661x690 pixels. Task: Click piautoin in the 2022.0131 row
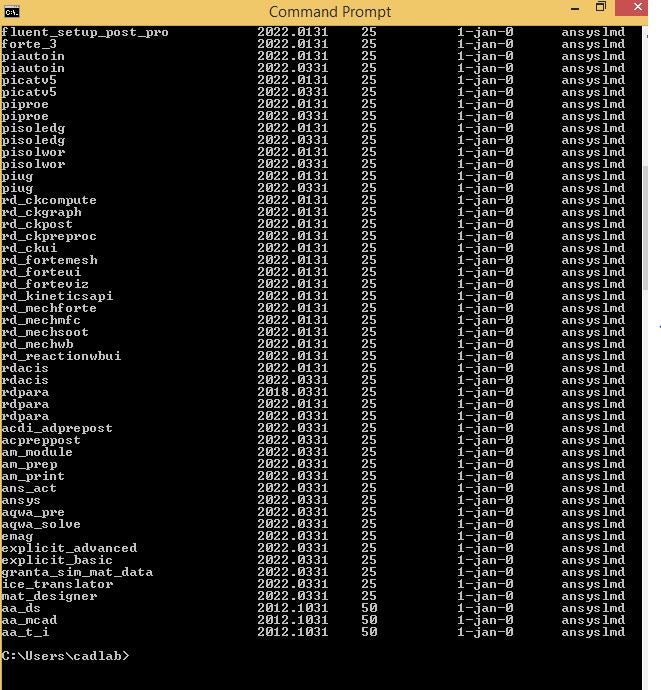pos(33,56)
